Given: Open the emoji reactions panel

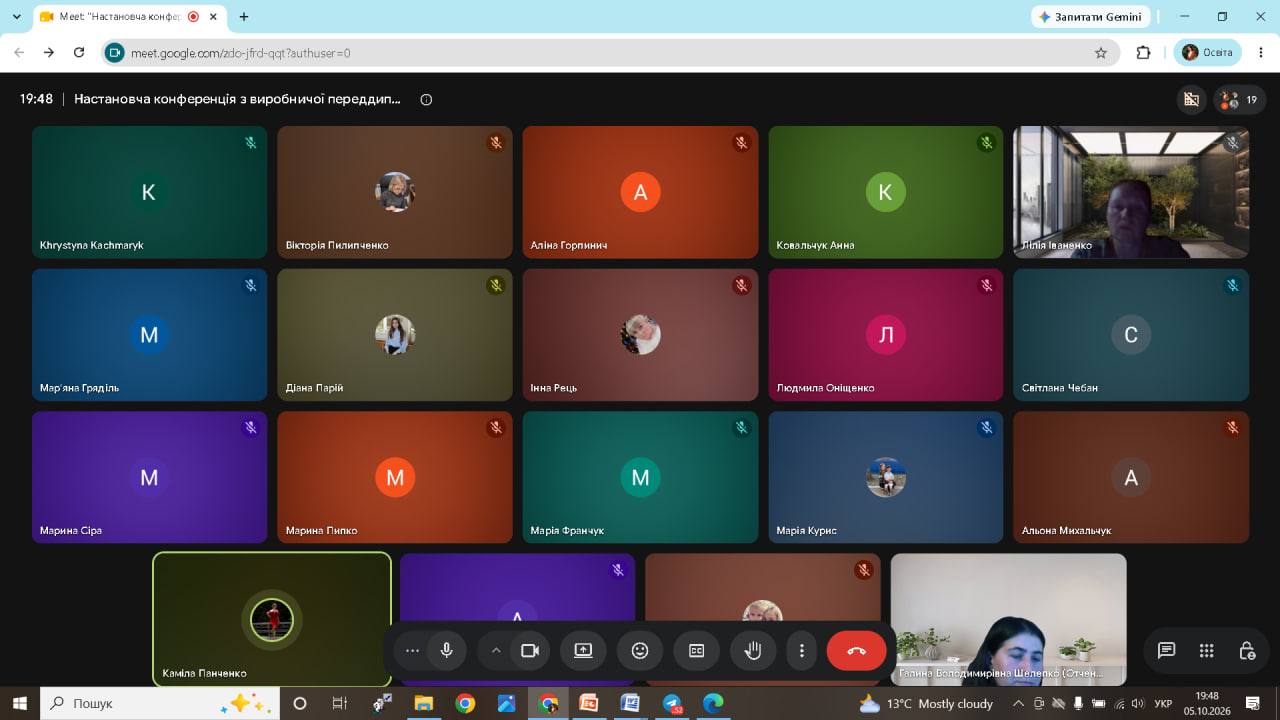Looking at the screenshot, I should coord(640,651).
